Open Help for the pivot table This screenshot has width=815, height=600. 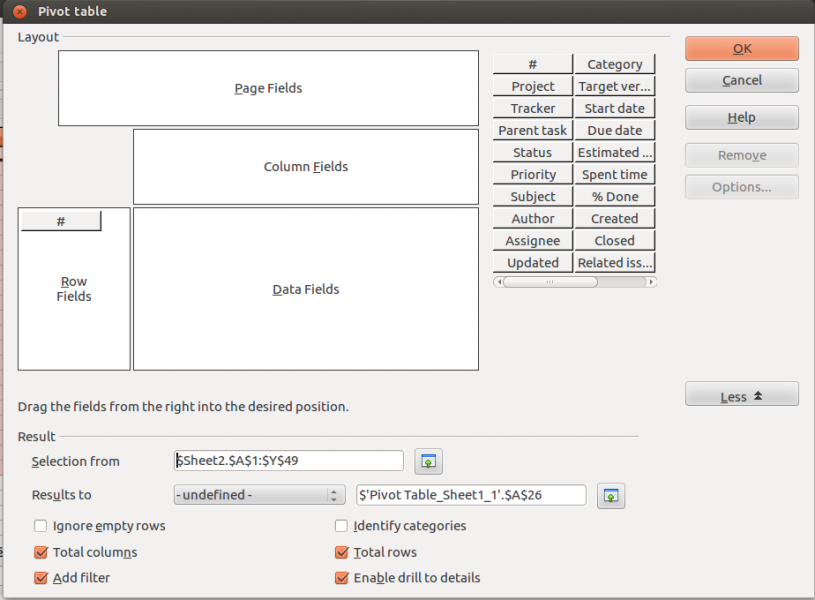pos(741,117)
